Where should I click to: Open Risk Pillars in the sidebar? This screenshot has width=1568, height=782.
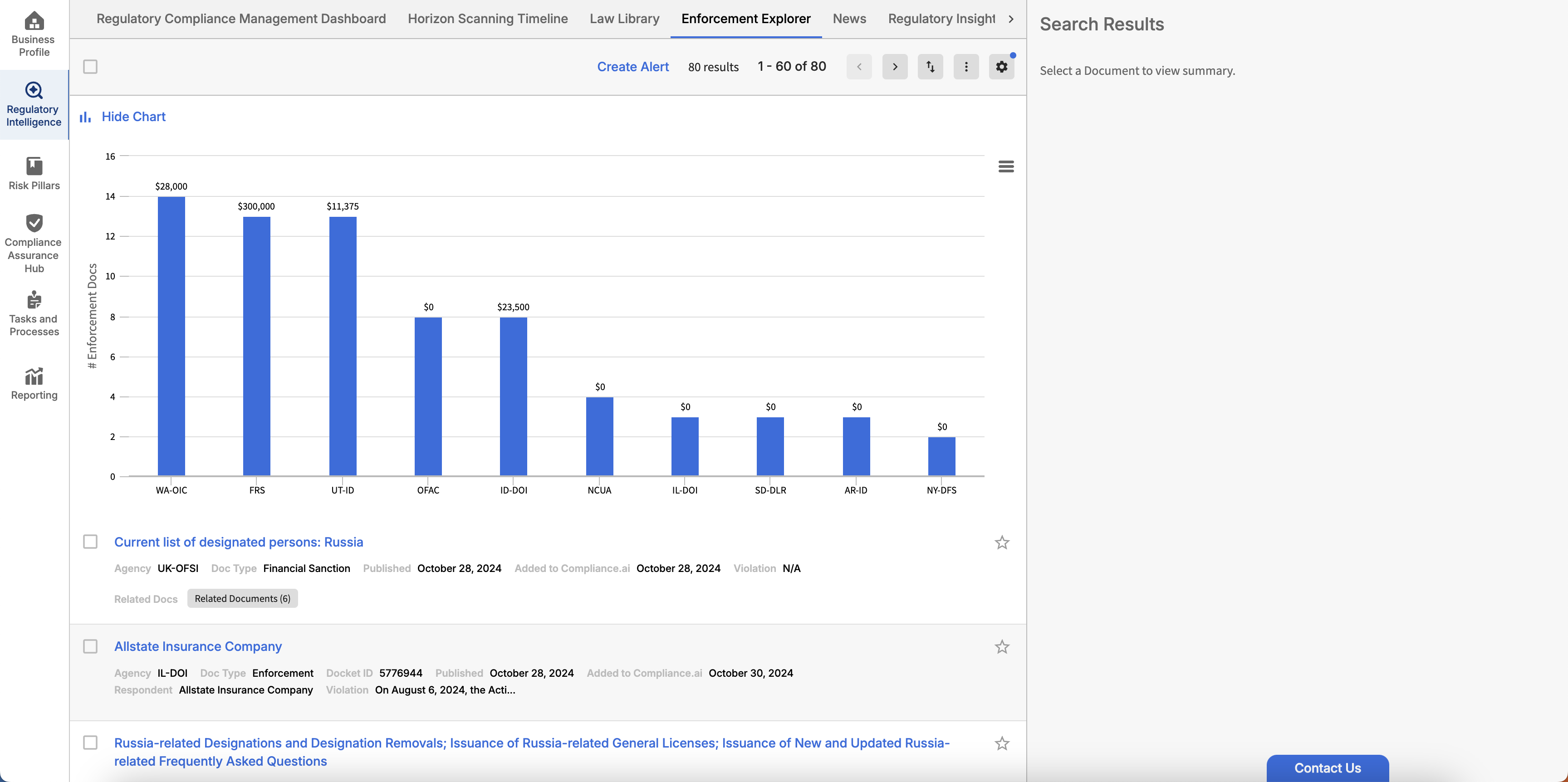point(34,173)
